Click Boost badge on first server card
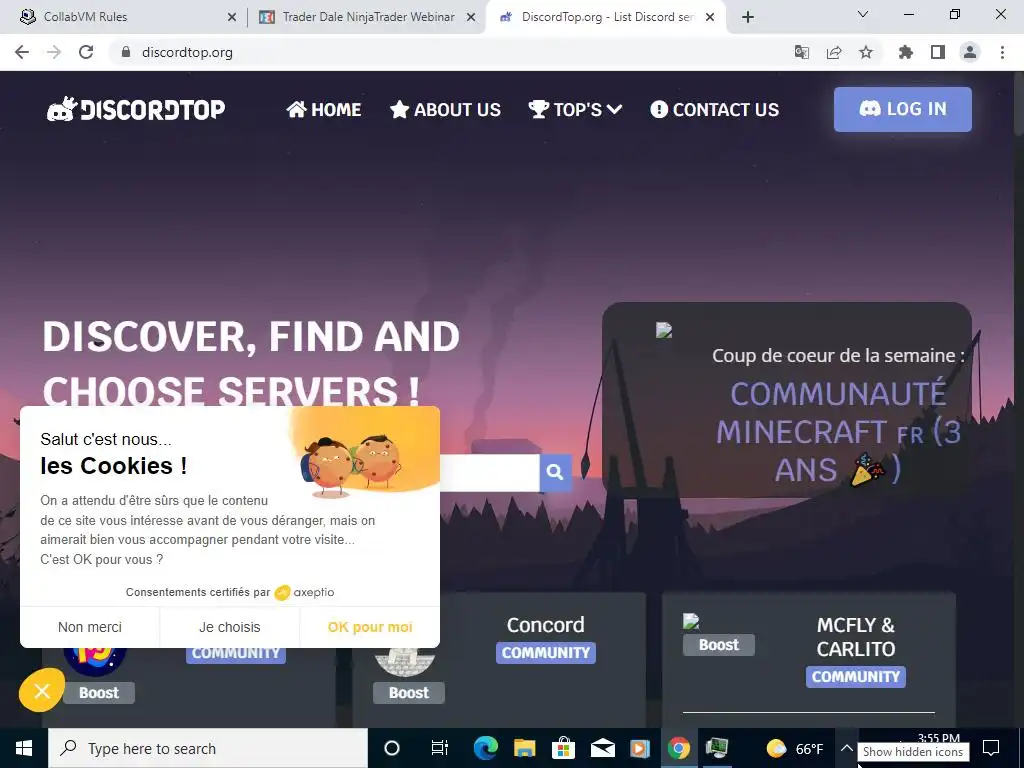 pos(99,693)
